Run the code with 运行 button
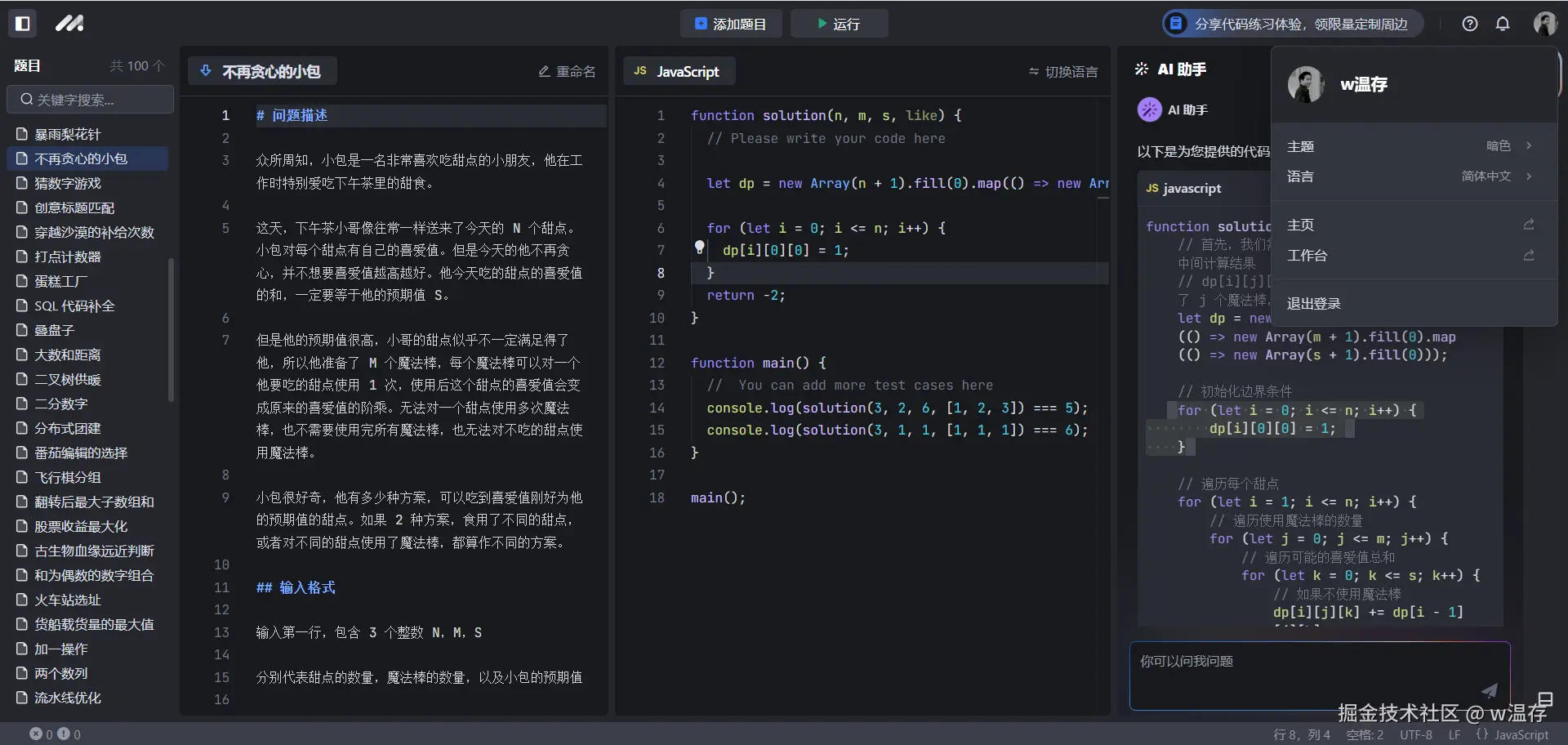 click(x=840, y=24)
